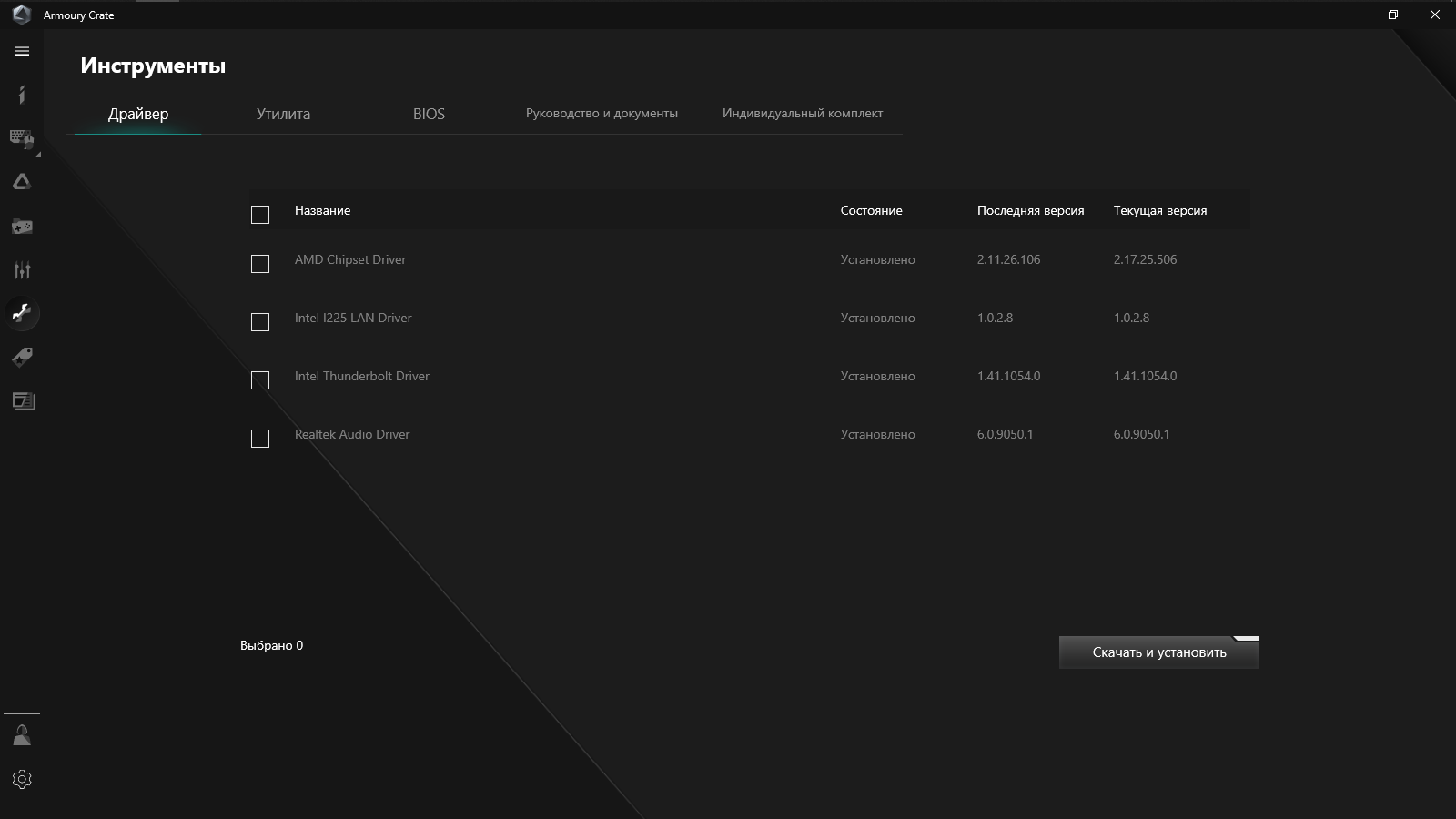Click Realtek Audio current version 6.0.9050.1
Viewport: 1456px width, 819px height.
1141,434
